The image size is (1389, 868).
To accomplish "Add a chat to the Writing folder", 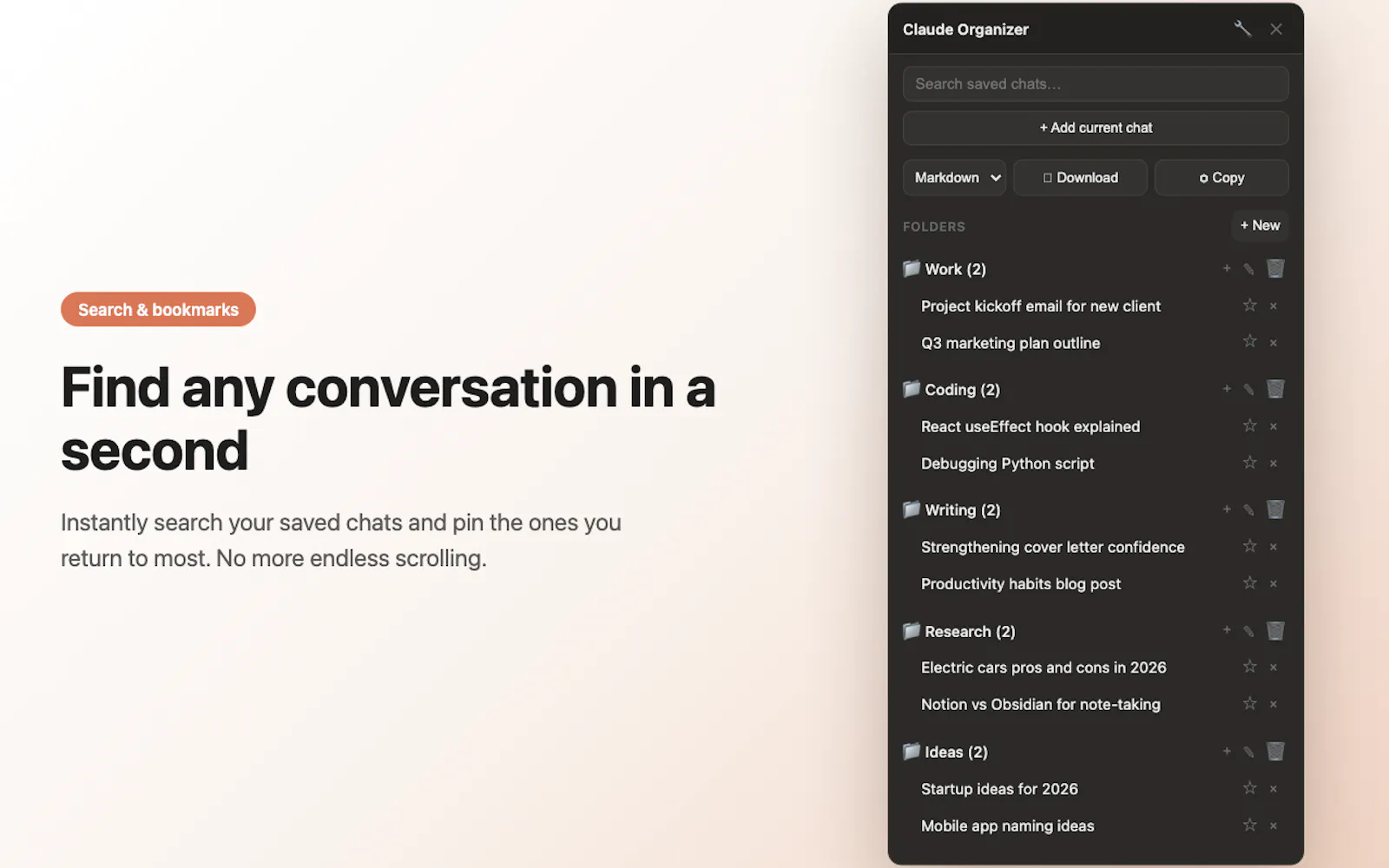I will [1227, 510].
